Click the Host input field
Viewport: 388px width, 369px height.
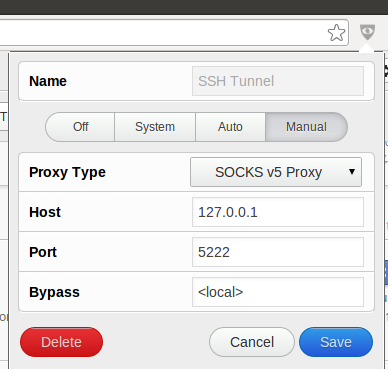(x=278, y=212)
